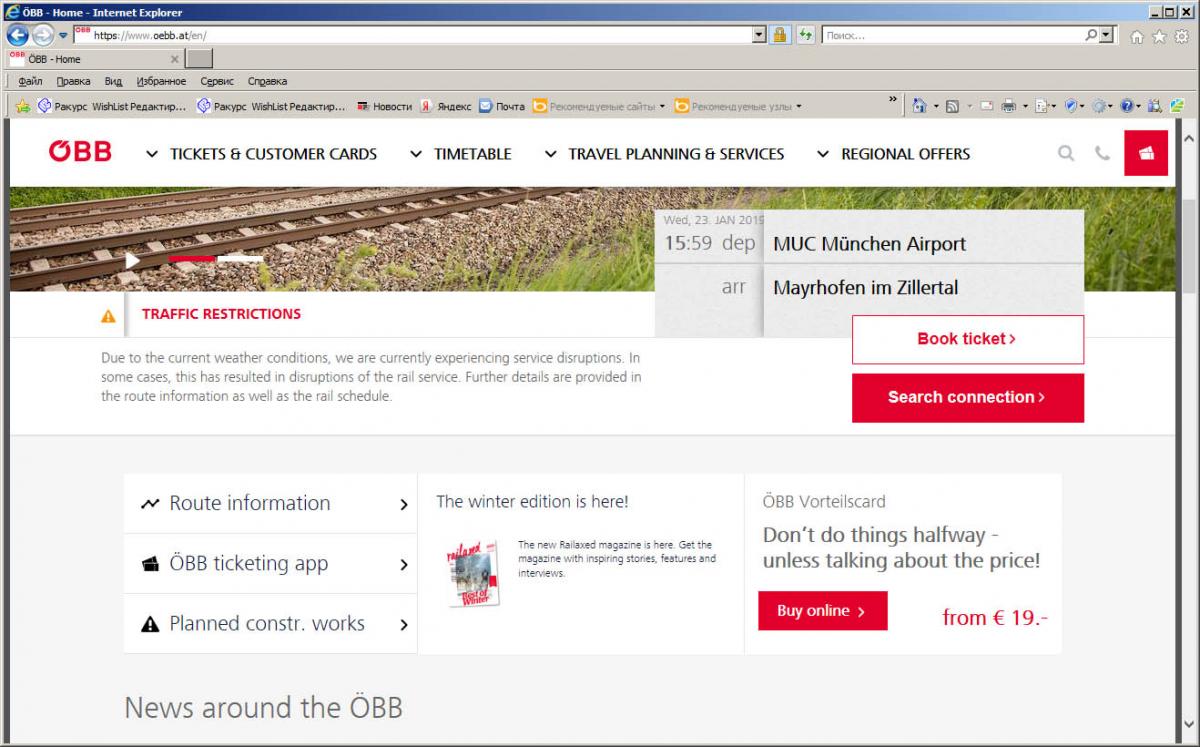Close the ÖBB - Home tab
The height and width of the screenshot is (747, 1200).
point(174,59)
